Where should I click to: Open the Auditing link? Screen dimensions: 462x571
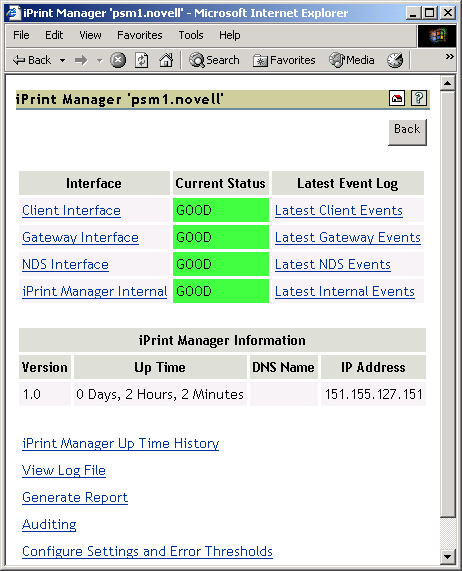pos(49,524)
